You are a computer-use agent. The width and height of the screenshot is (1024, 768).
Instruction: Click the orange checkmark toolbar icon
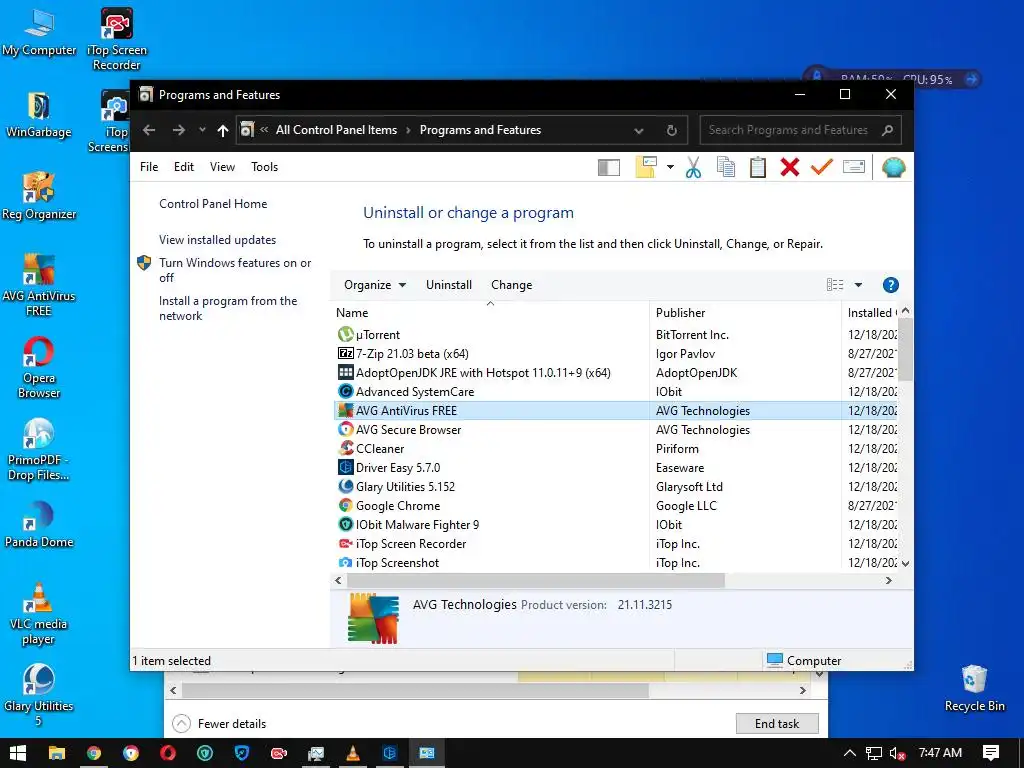tap(822, 167)
